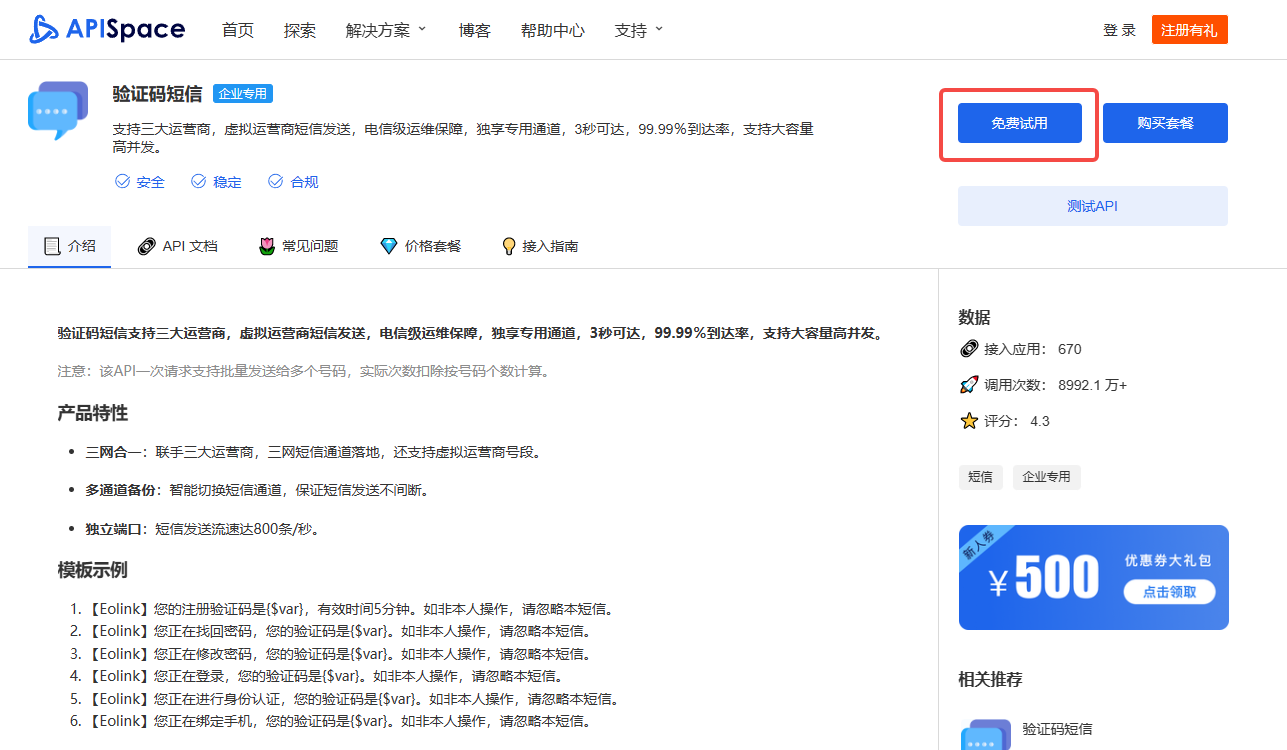This screenshot has height=750, width=1287.
Task: Click the 修改密码 template line
Action: (x=339, y=654)
